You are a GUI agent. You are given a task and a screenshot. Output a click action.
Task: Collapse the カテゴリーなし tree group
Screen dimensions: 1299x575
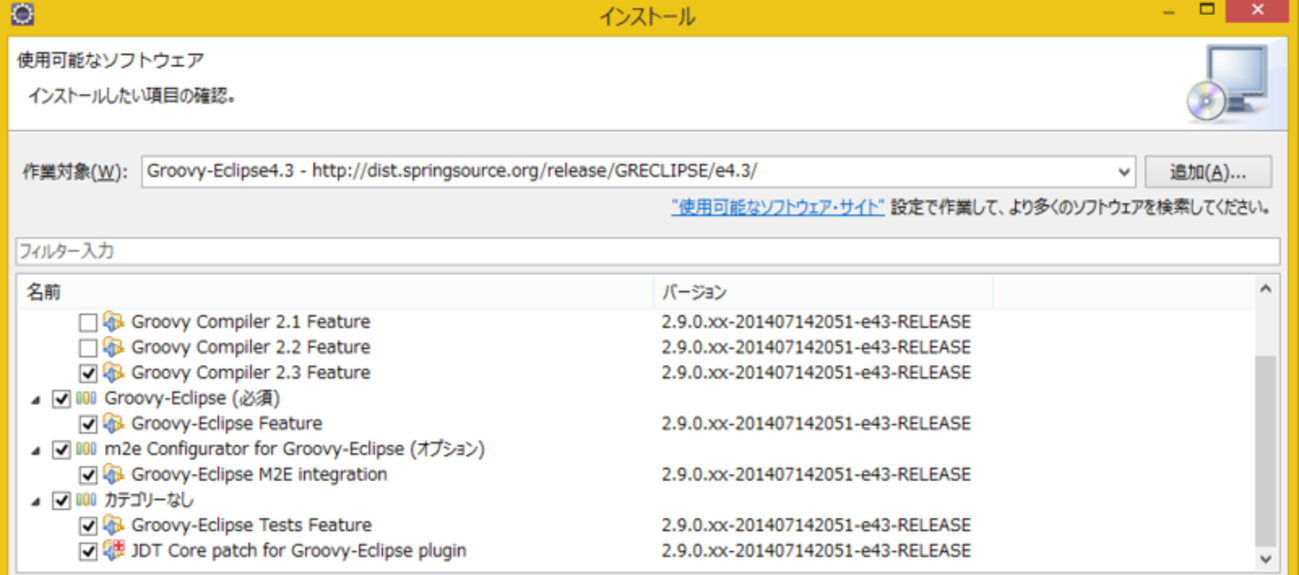point(36,501)
